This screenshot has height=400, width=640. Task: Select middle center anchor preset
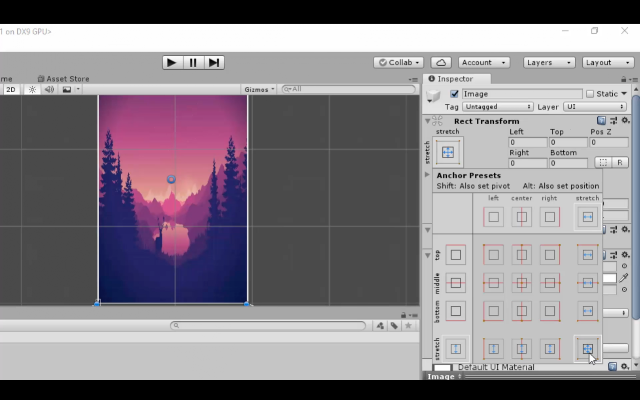[522, 283]
